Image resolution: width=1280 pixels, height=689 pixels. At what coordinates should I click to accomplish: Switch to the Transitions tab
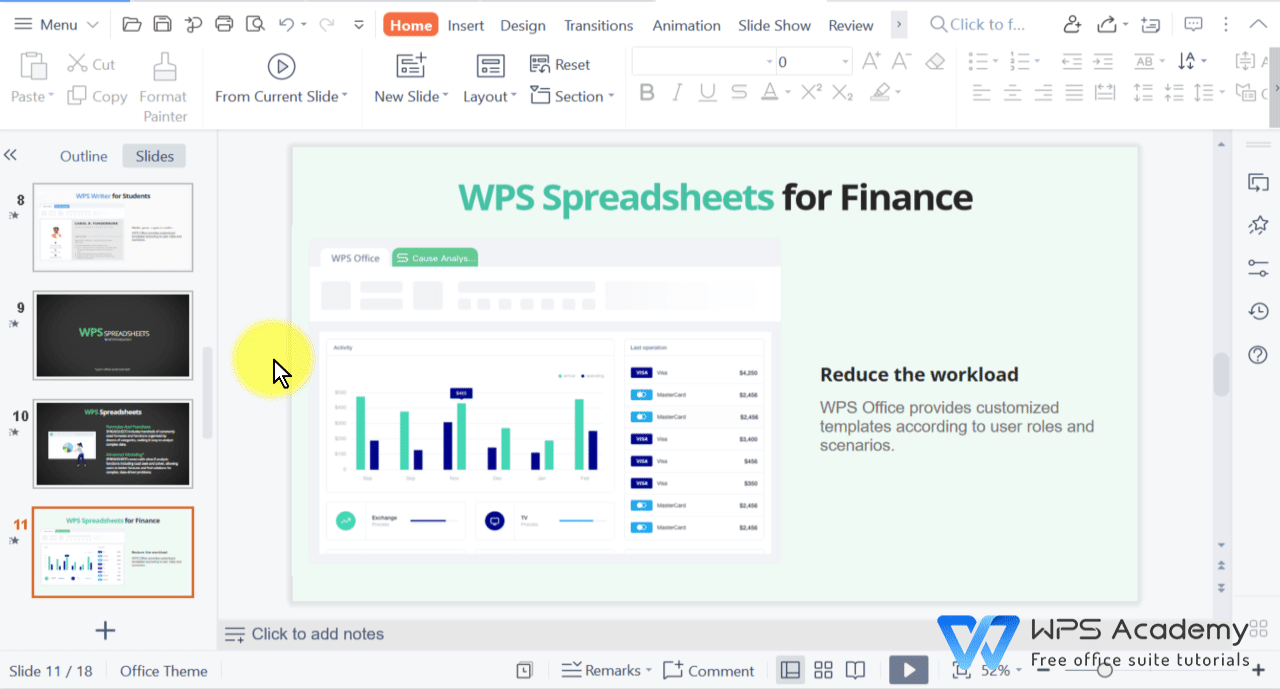598,25
